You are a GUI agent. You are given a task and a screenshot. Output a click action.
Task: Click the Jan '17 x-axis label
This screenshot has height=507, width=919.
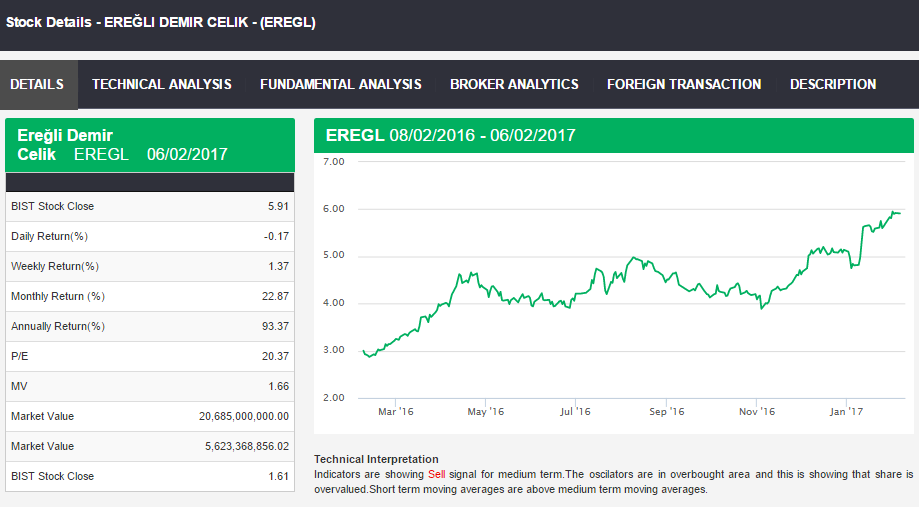846,411
